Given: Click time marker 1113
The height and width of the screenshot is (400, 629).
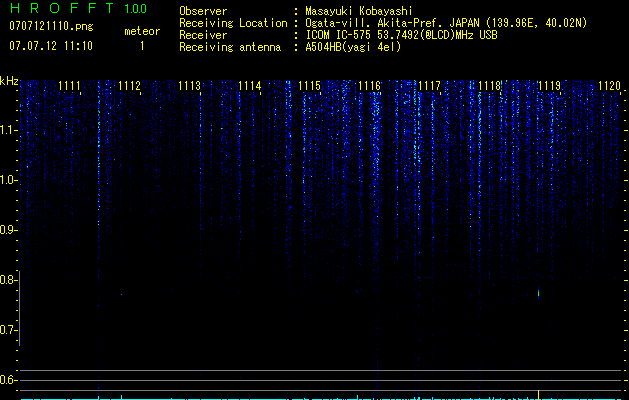Looking at the screenshot, I should click(x=189, y=86).
